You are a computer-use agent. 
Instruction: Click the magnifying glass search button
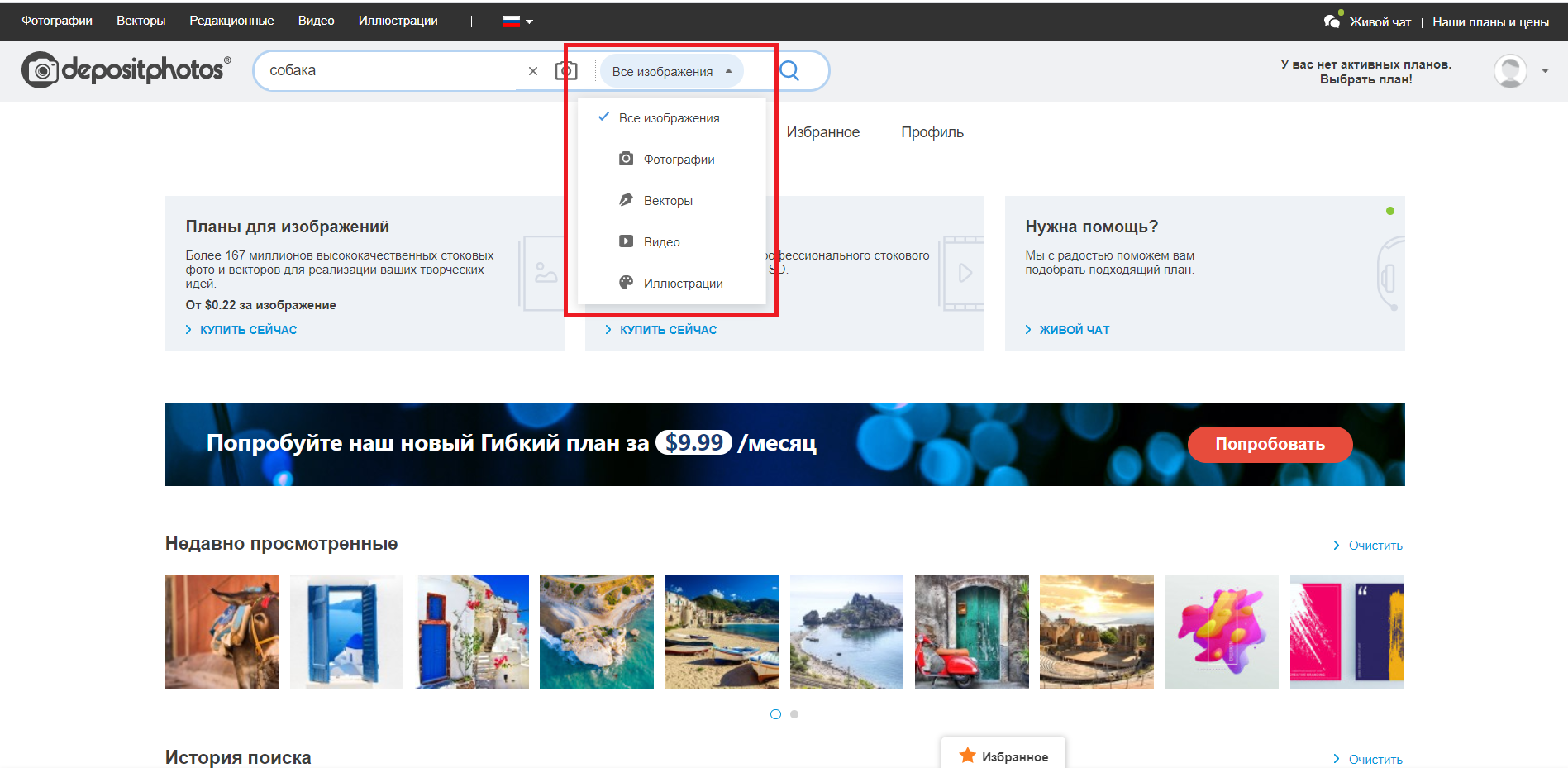[789, 70]
